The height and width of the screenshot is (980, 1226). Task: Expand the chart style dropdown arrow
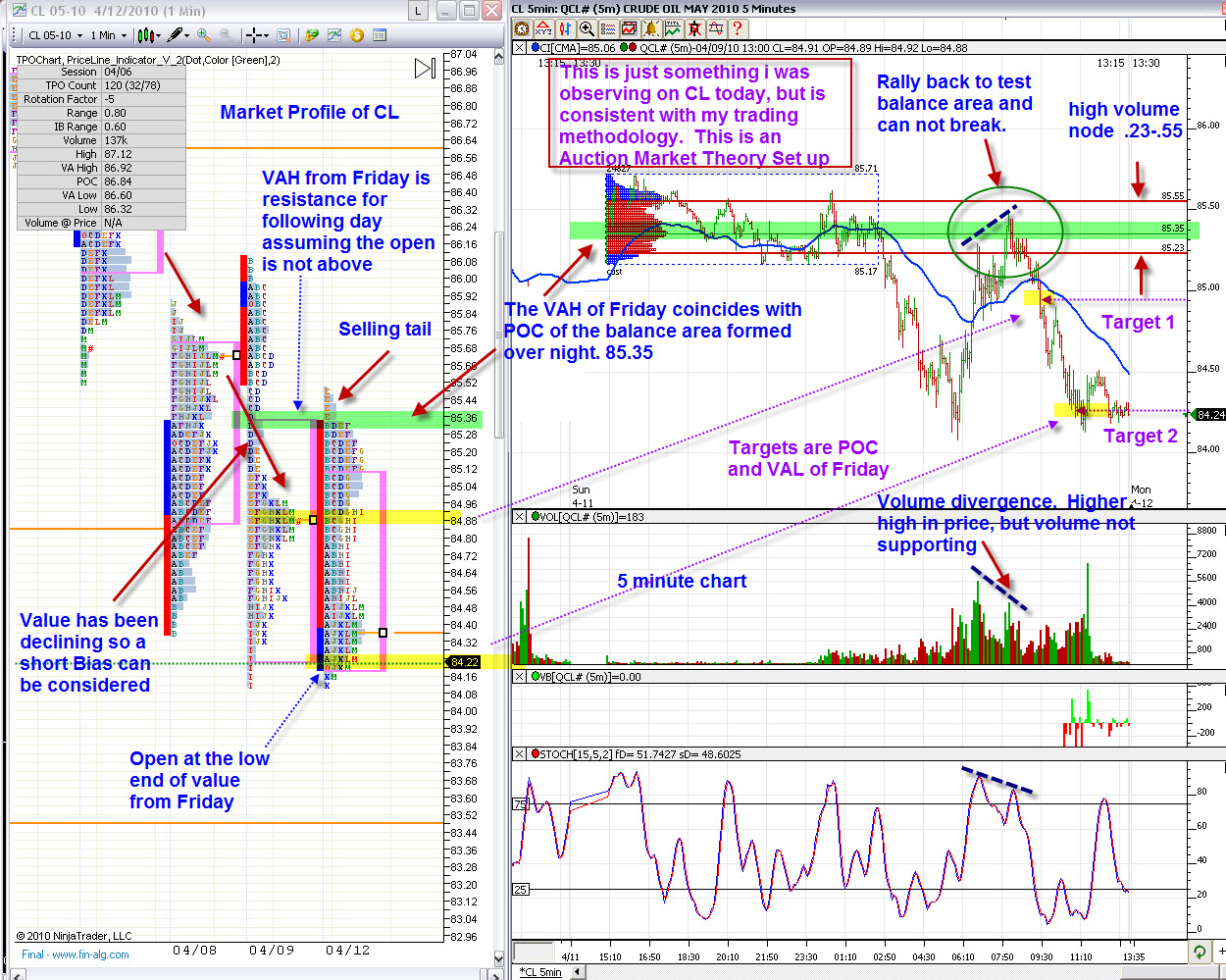(159, 35)
